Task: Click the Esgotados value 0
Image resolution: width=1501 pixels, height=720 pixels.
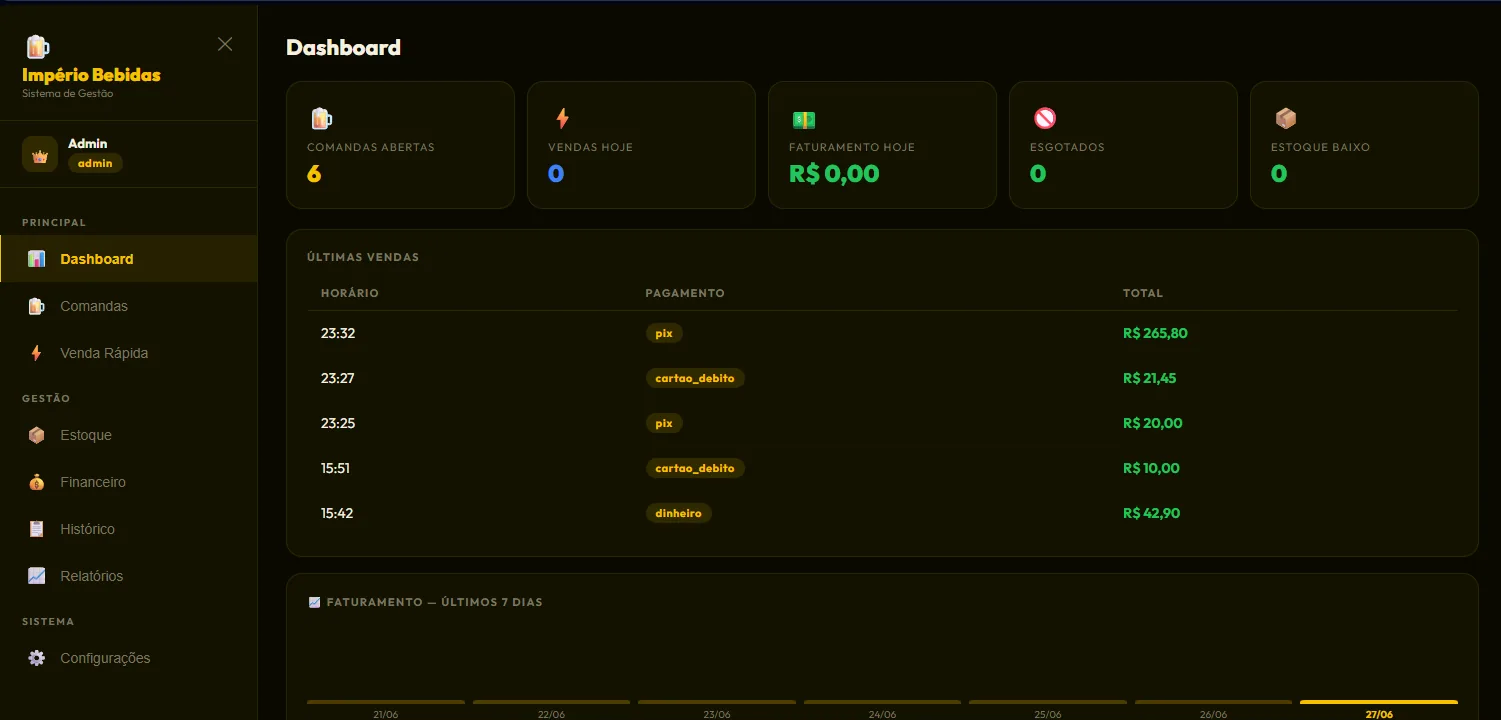Action: pos(1038,174)
